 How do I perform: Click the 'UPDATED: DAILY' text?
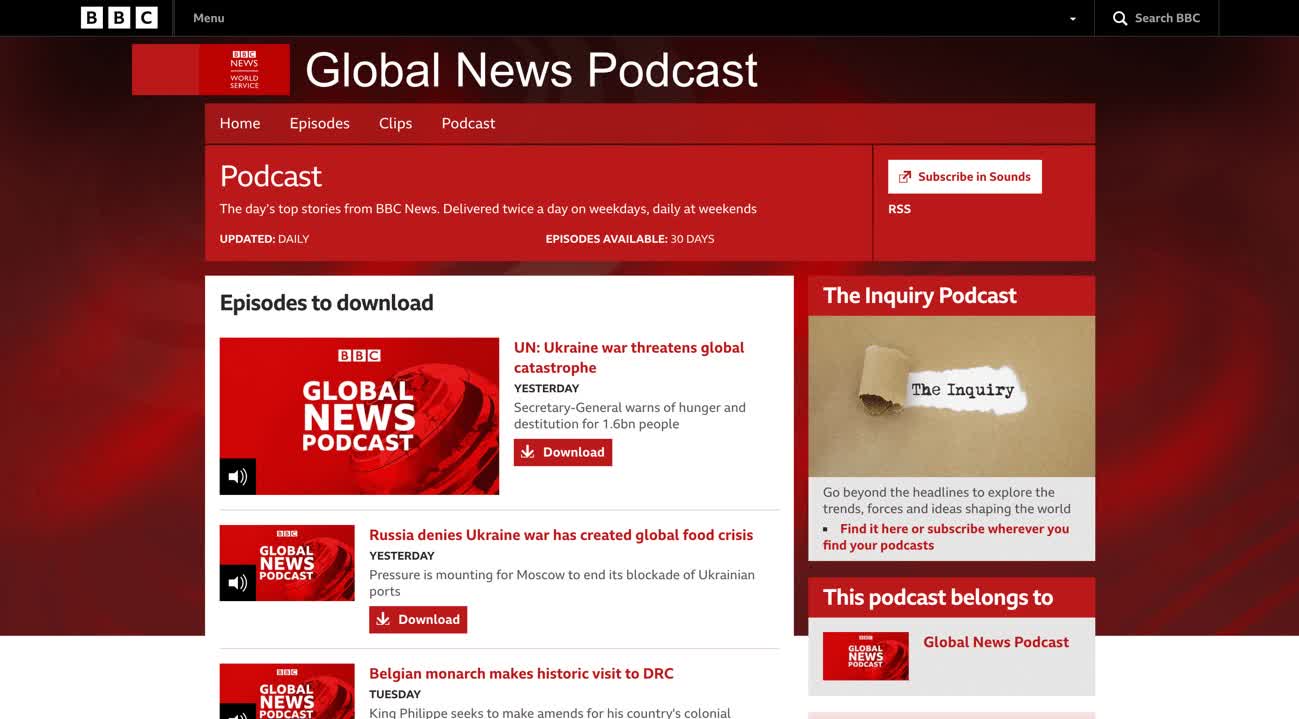pos(264,239)
